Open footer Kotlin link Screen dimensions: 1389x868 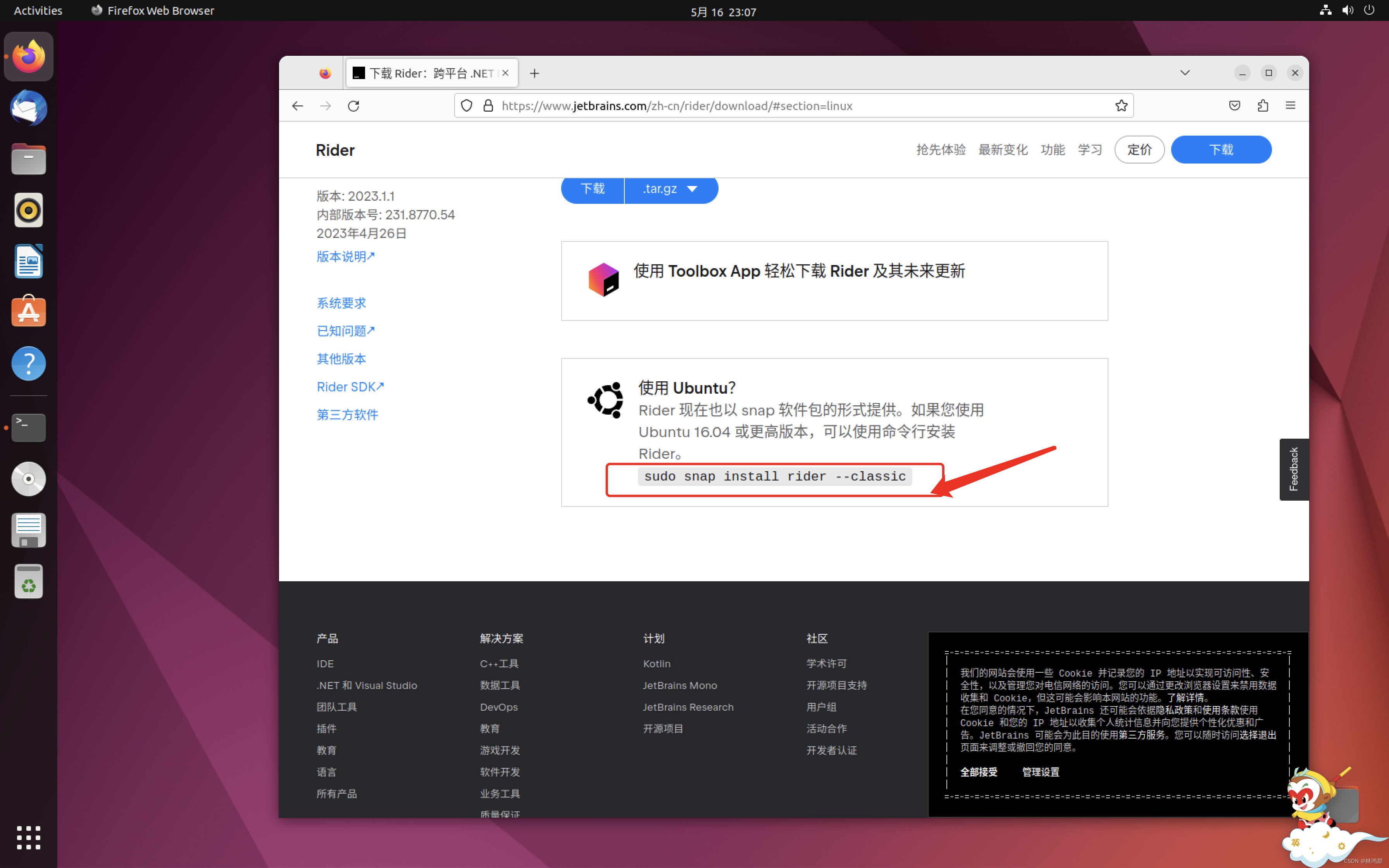[657, 664]
